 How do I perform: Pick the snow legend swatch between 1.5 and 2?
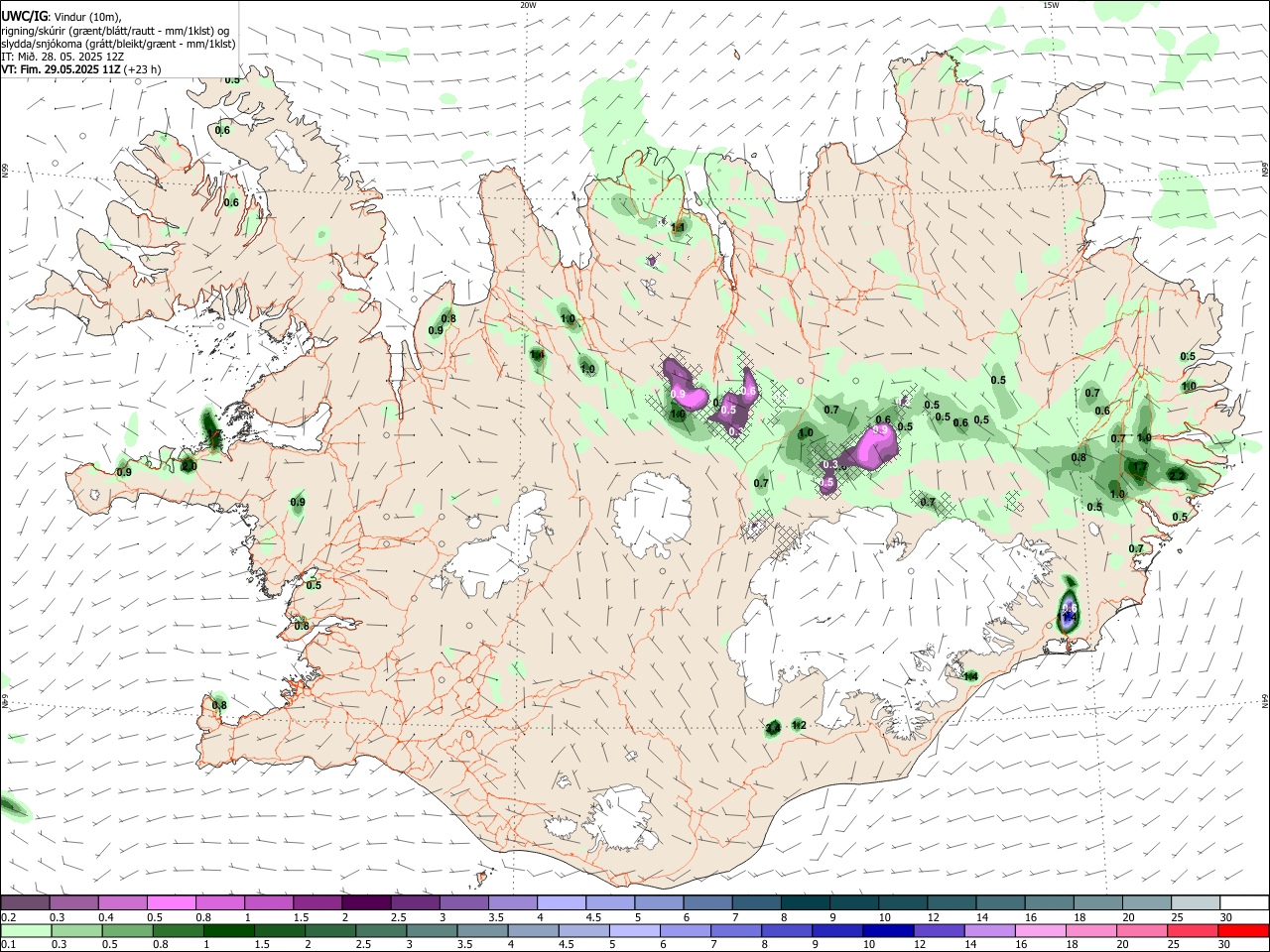pyautogui.click(x=317, y=902)
